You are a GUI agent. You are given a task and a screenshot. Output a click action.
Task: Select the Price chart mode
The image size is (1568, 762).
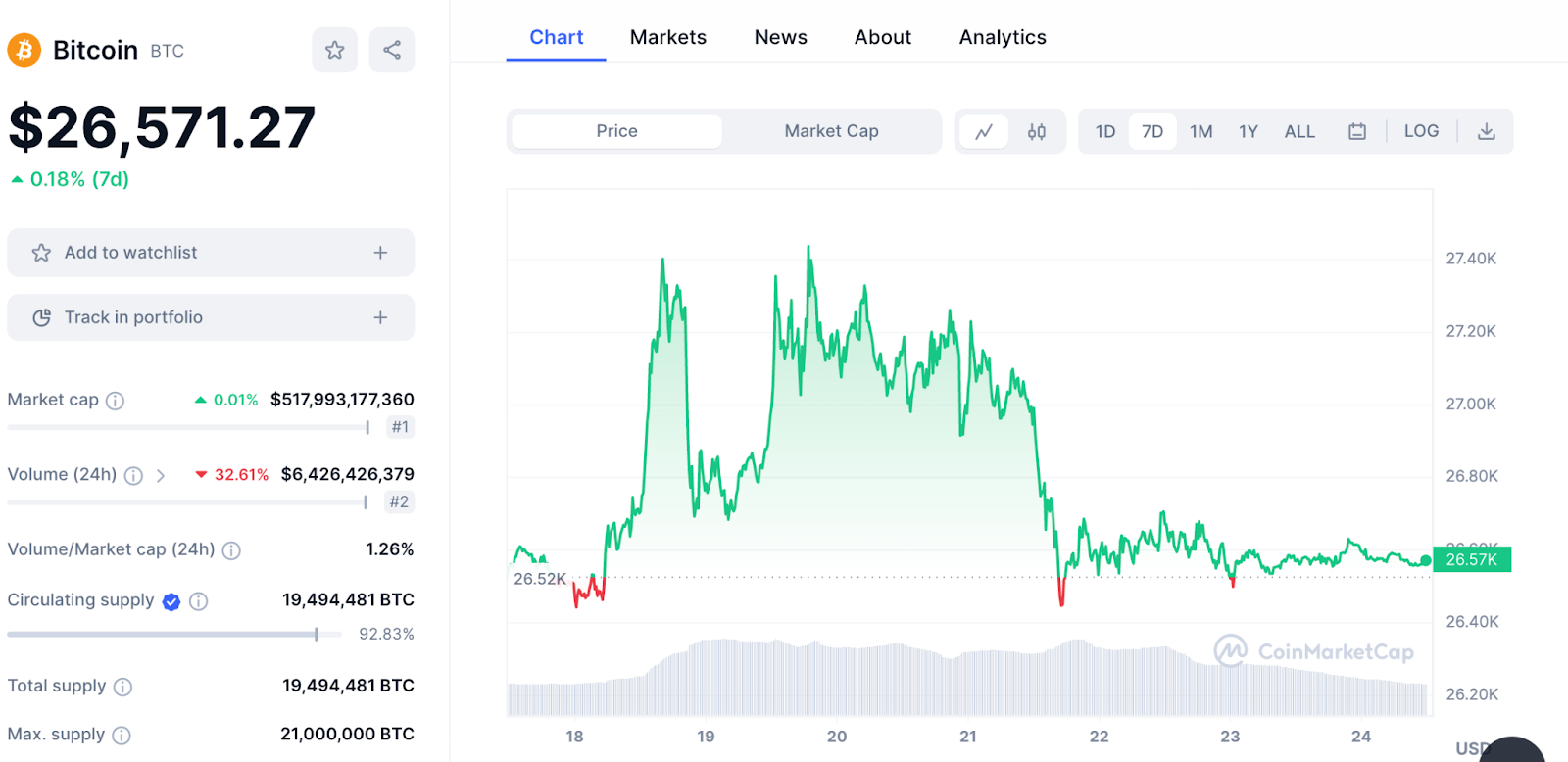pyautogui.click(x=616, y=131)
